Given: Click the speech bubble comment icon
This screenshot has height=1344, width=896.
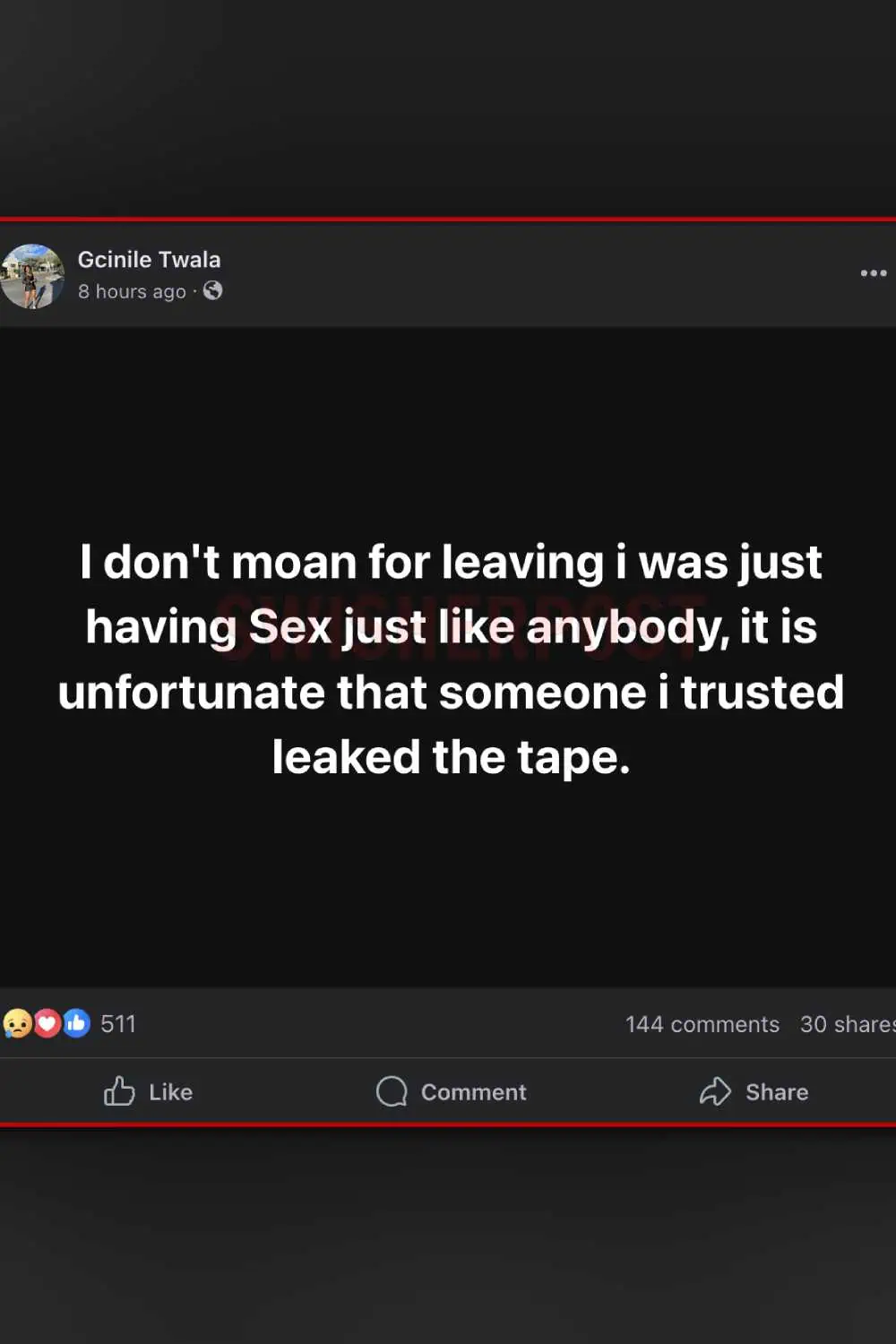Looking at the screenshot, I should tap(392, 1091).
